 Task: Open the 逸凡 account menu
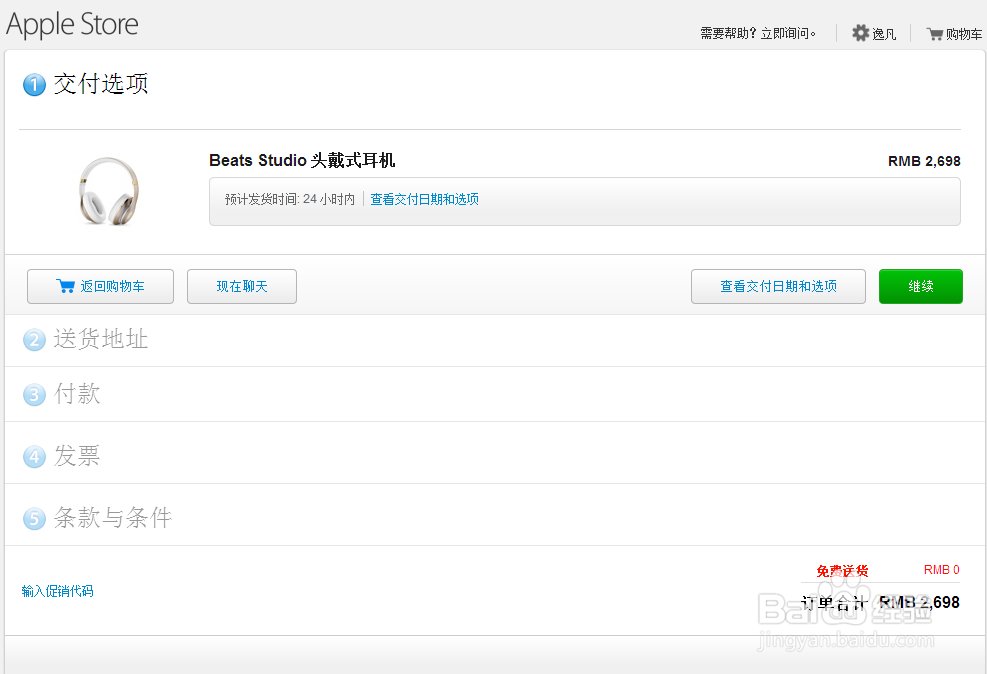(x=884, y=34)
